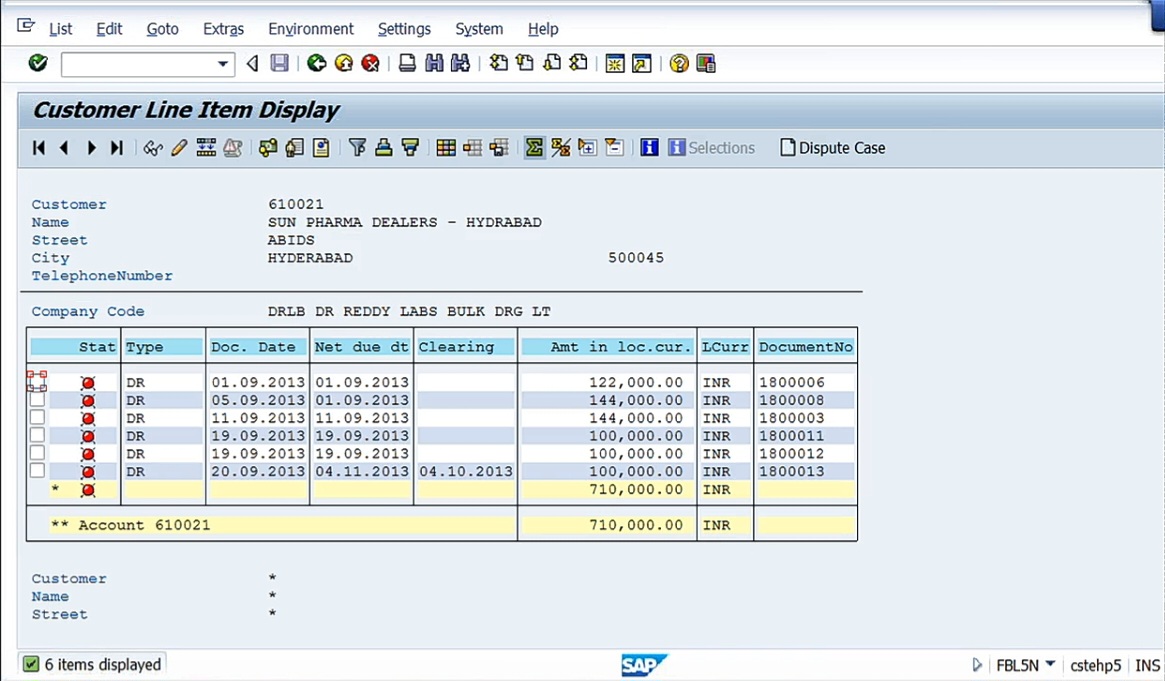Select checkbox for document 1800008
1165x681 pixels.
pos(37,400)
